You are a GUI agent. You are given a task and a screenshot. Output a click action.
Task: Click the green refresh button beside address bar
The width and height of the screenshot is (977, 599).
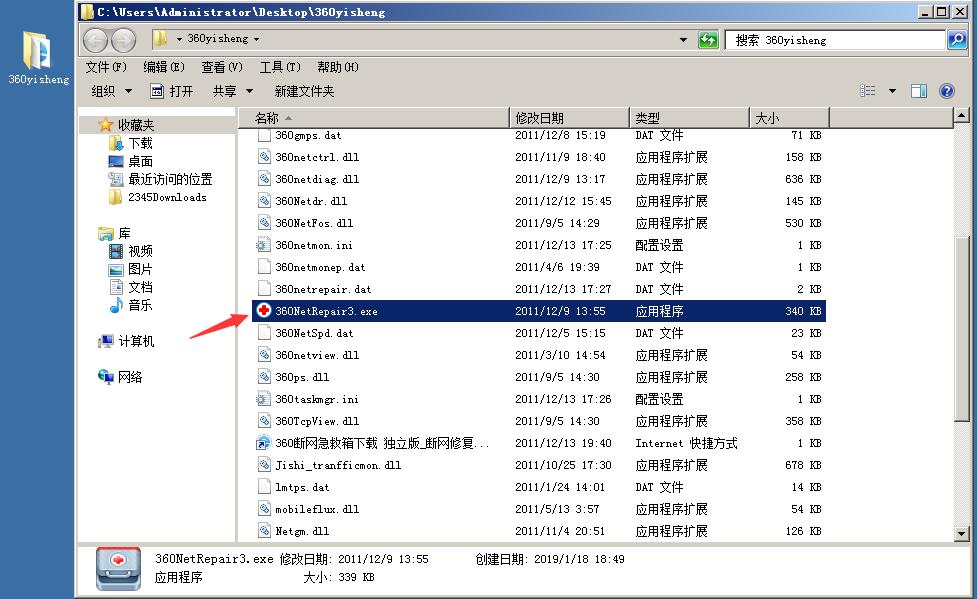708,40
